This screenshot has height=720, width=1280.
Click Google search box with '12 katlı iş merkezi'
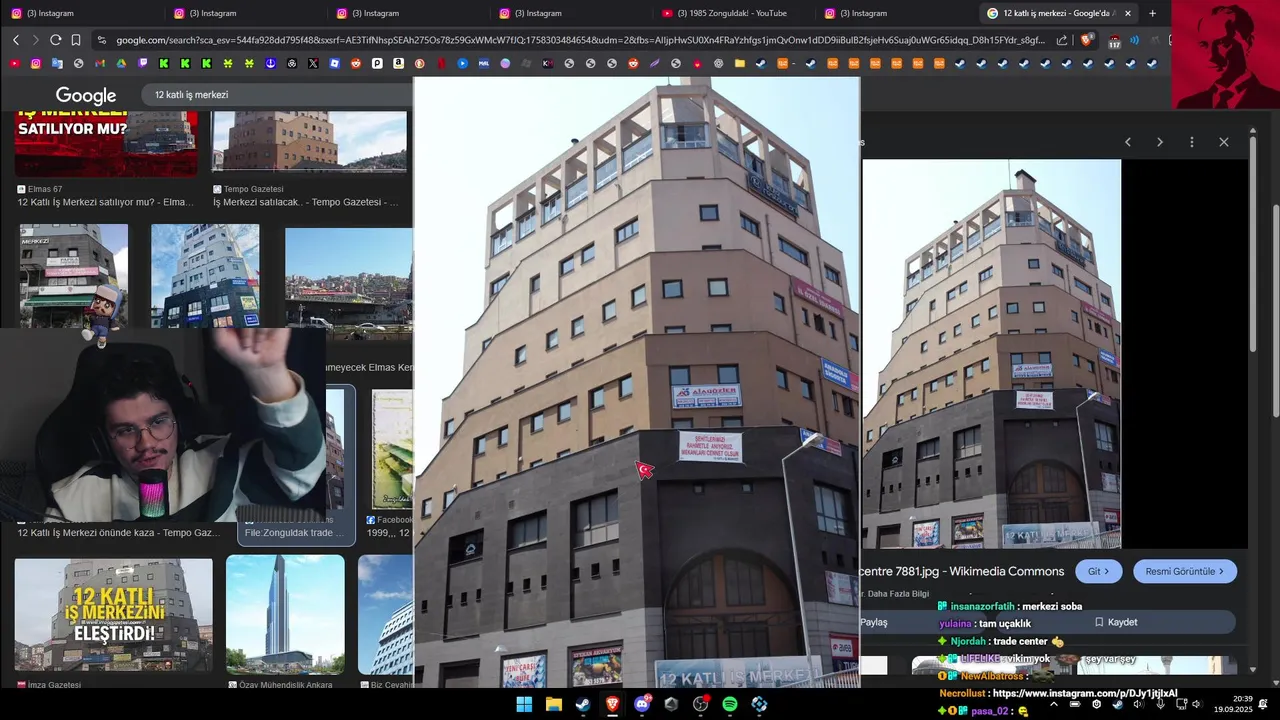[x=280, y=95]
